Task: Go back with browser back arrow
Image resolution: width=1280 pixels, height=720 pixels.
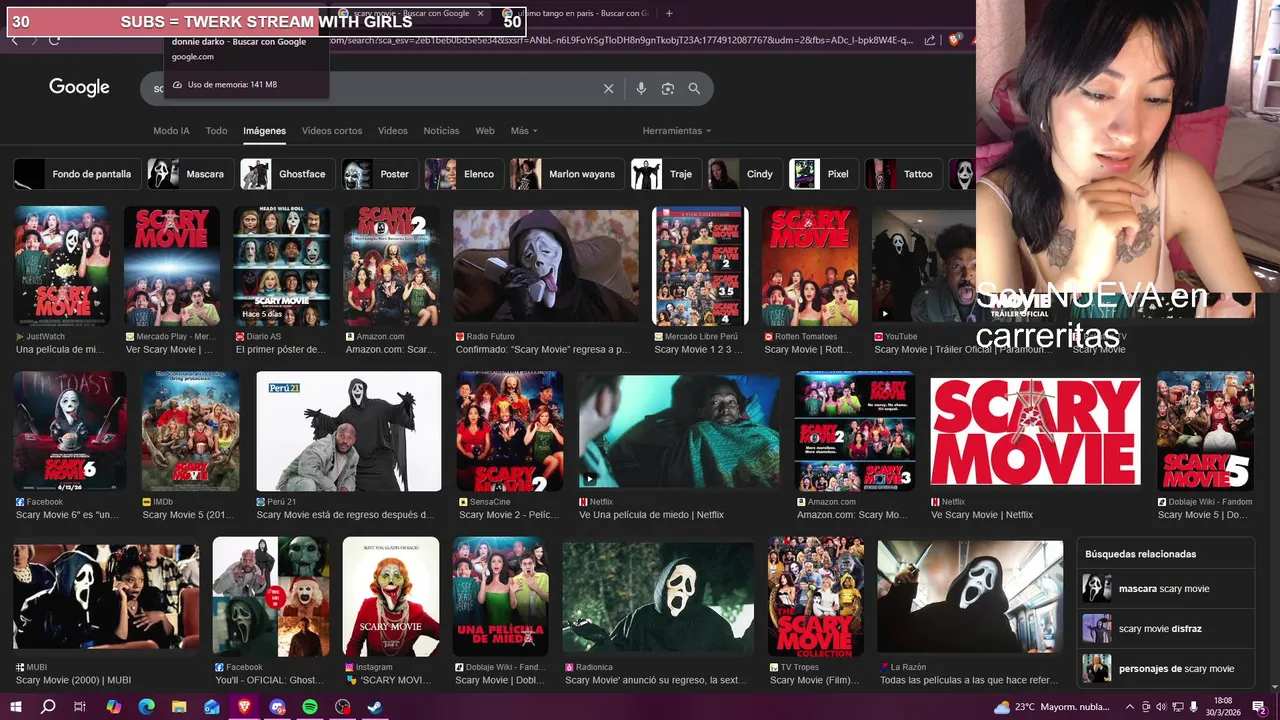Action: (14, 40)
